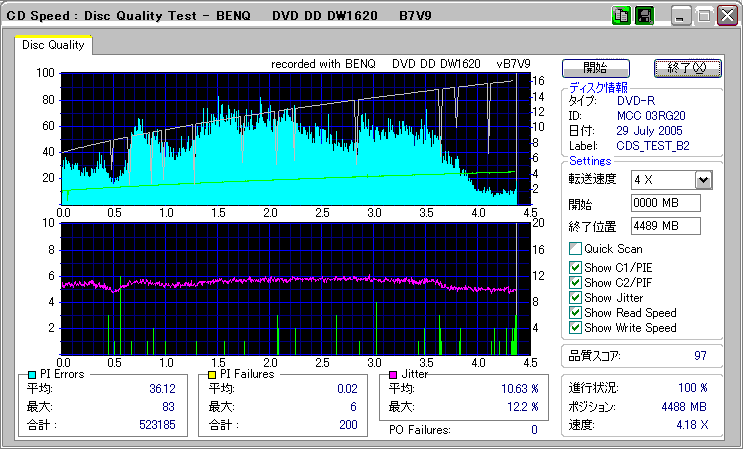This screenshot has height=449, width=743.
Task: Turn off Show Read Speed
Action: 575,312
